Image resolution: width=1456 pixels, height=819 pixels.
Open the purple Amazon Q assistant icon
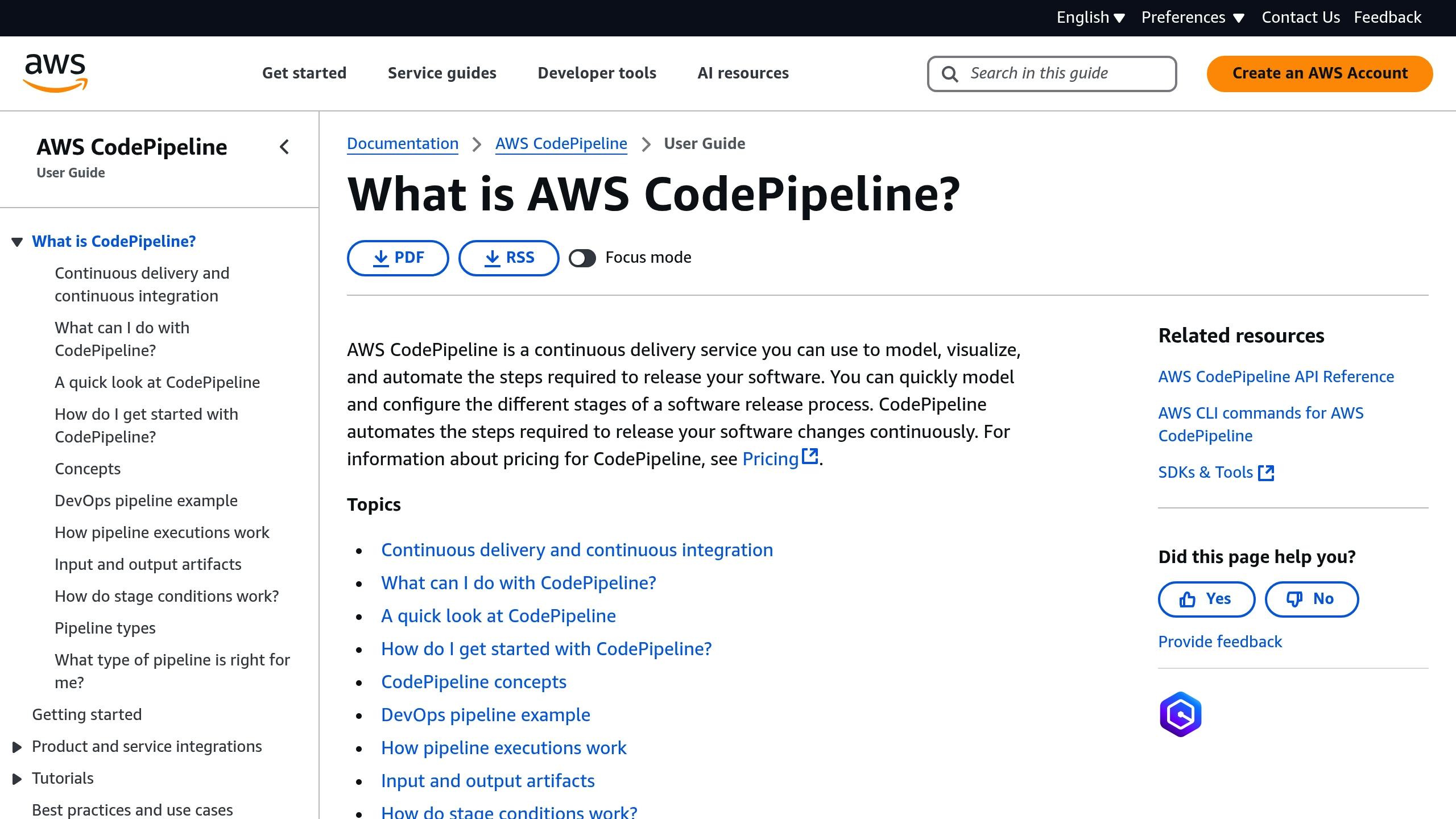[x=1181, y=714]
